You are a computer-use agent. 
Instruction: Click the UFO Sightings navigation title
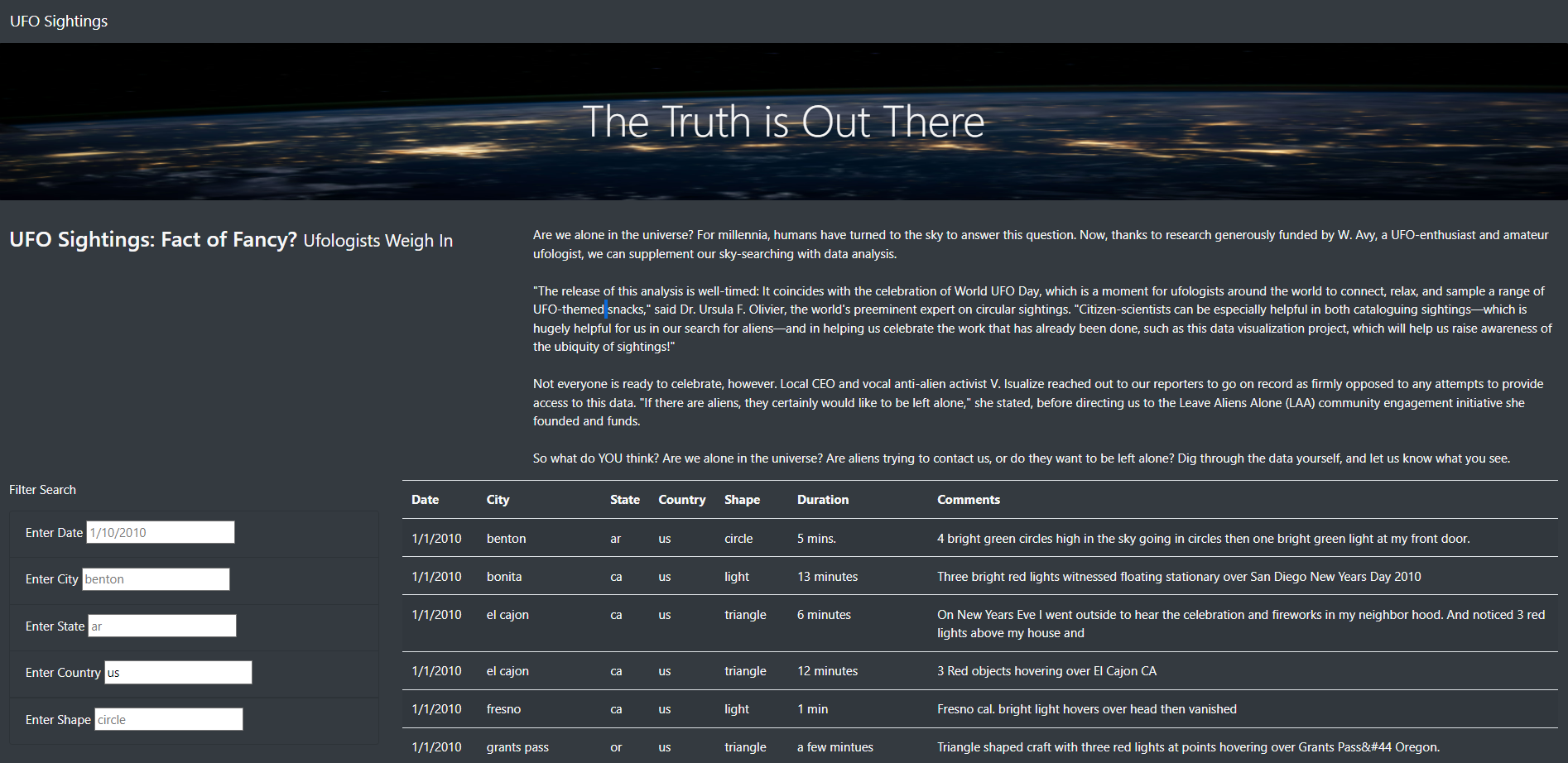tap(58, 21)
